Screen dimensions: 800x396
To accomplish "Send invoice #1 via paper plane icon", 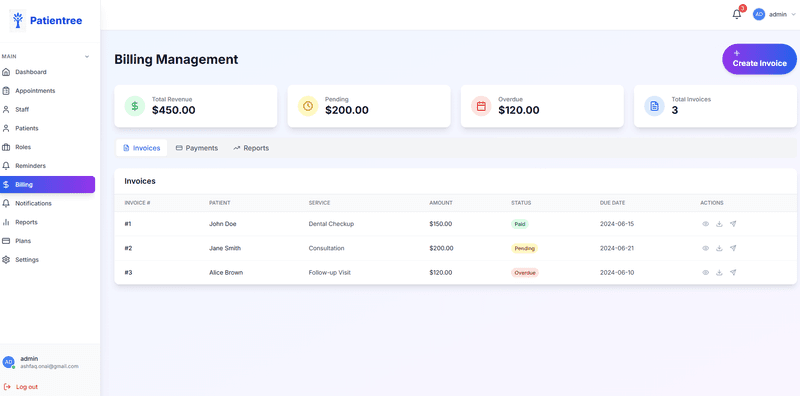I will pos(733,224).
